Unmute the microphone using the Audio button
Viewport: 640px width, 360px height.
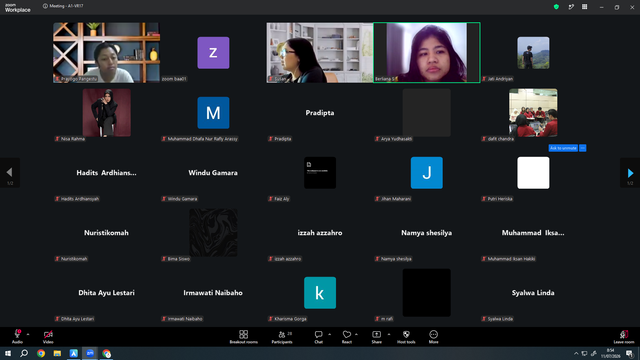17,337
